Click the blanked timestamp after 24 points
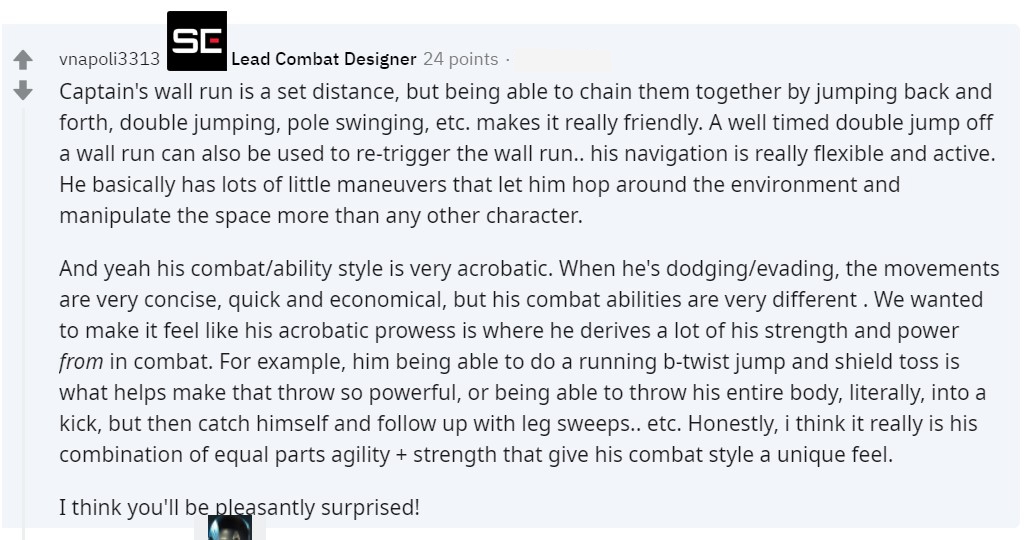The height and width of the screenshot is (540, 1032). [x=563, y=60]
